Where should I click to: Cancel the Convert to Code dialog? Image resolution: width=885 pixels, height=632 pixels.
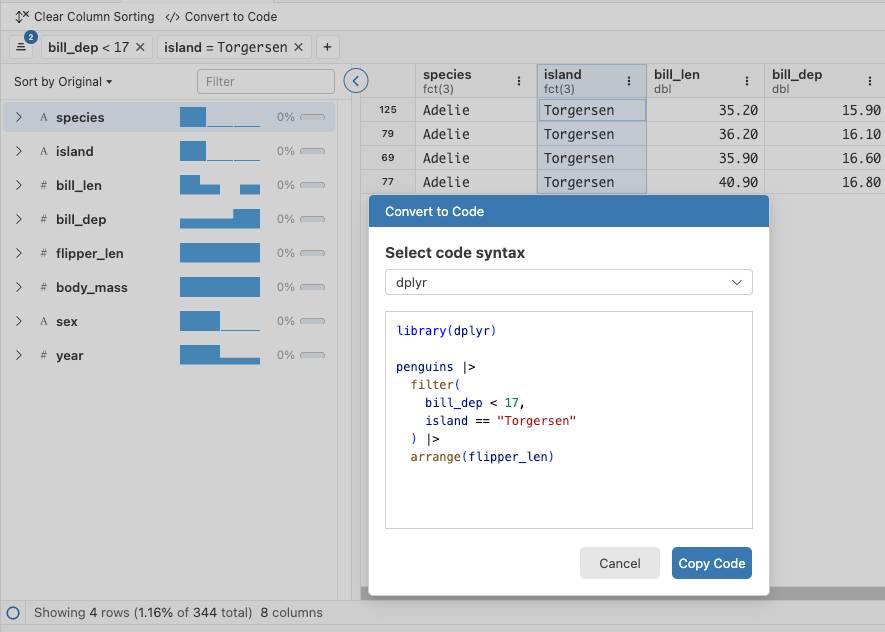click(x=619, y=563)
